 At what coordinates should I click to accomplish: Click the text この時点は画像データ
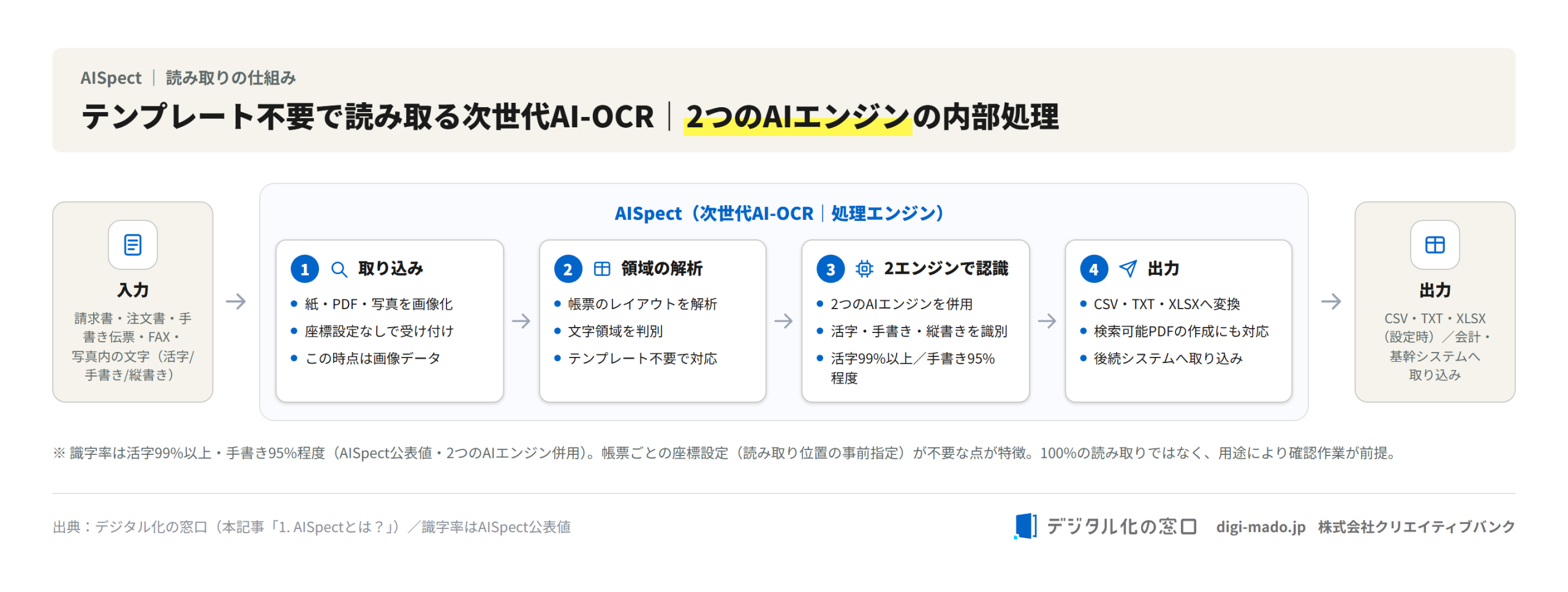coord(372,358)
